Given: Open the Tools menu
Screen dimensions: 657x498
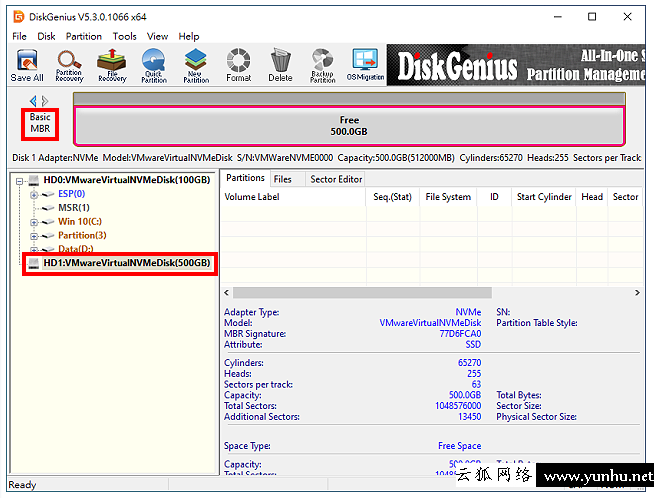Looking at the screenshot, I should coord(124,36).
